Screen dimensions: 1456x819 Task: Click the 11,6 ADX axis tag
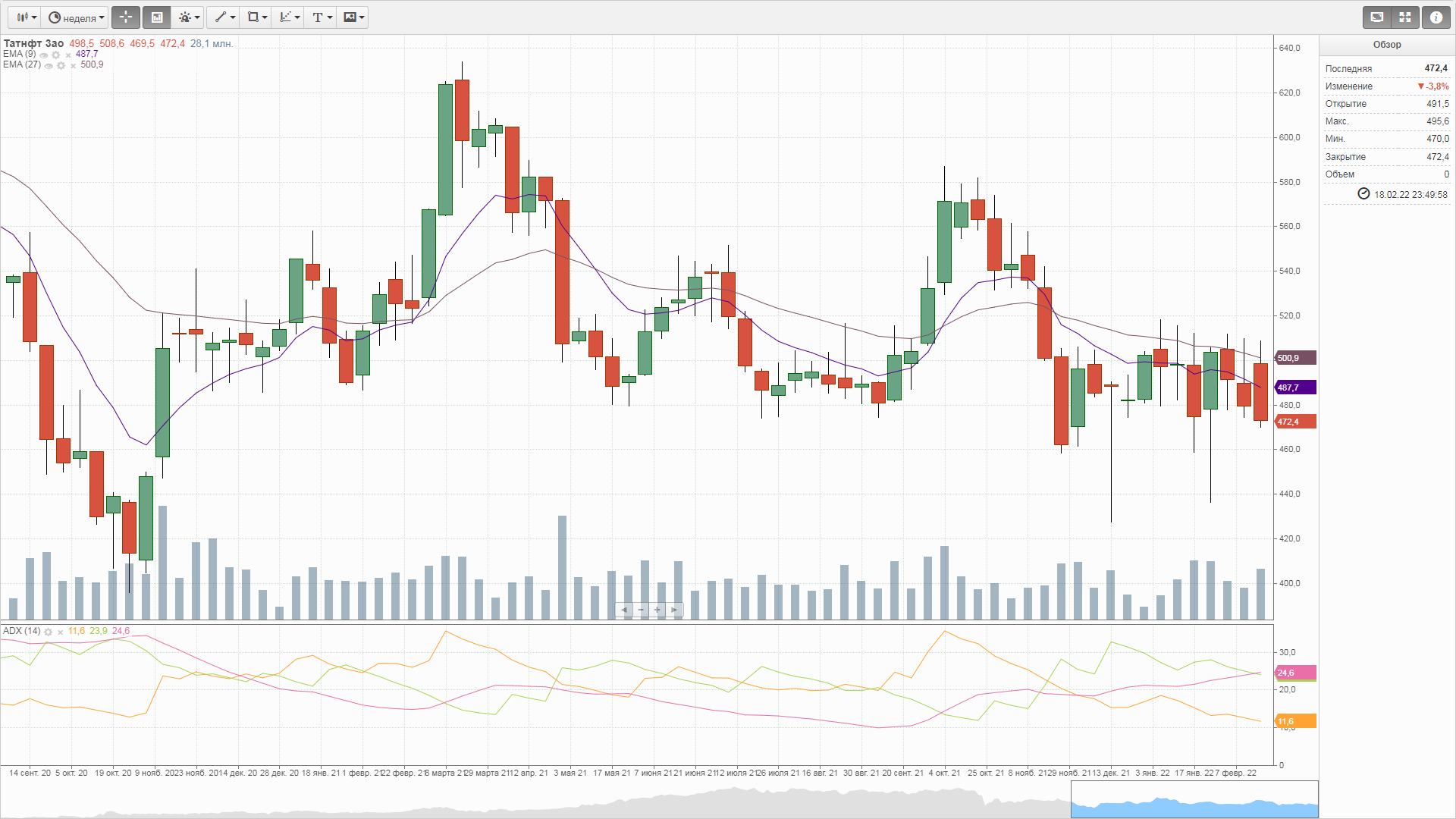(1295, 721)
